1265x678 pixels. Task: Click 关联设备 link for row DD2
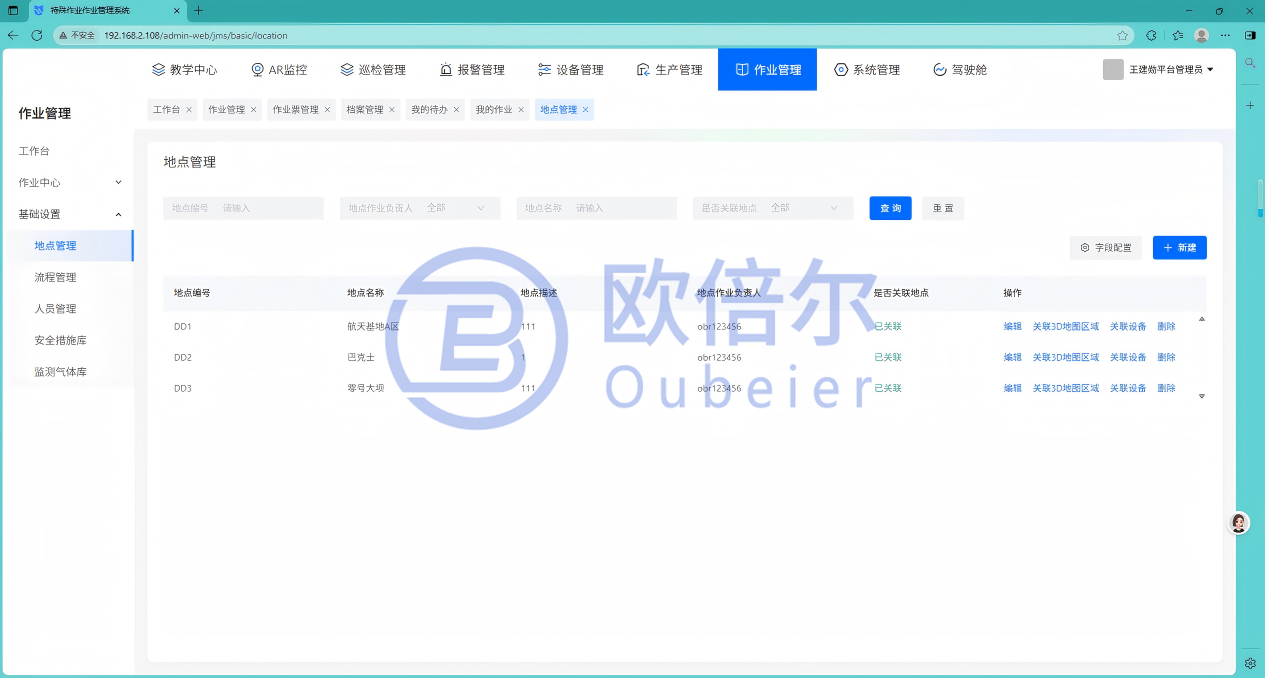[1128, 357]
